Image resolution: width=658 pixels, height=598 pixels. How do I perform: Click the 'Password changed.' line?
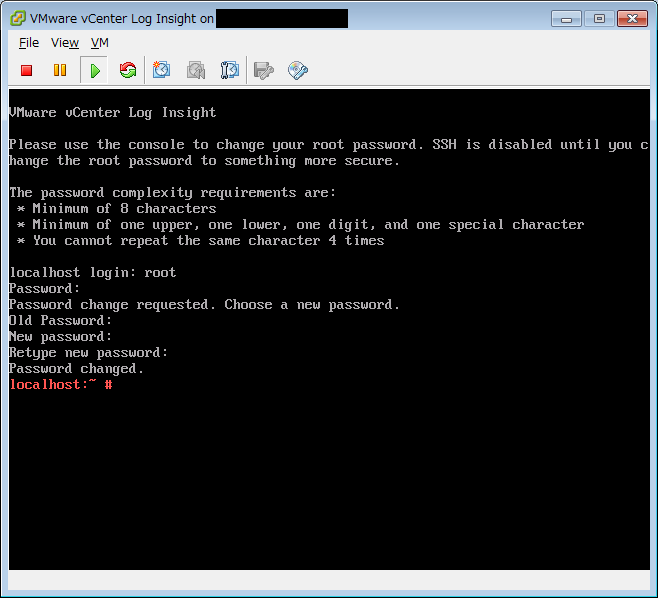click(x=76, y=368)
